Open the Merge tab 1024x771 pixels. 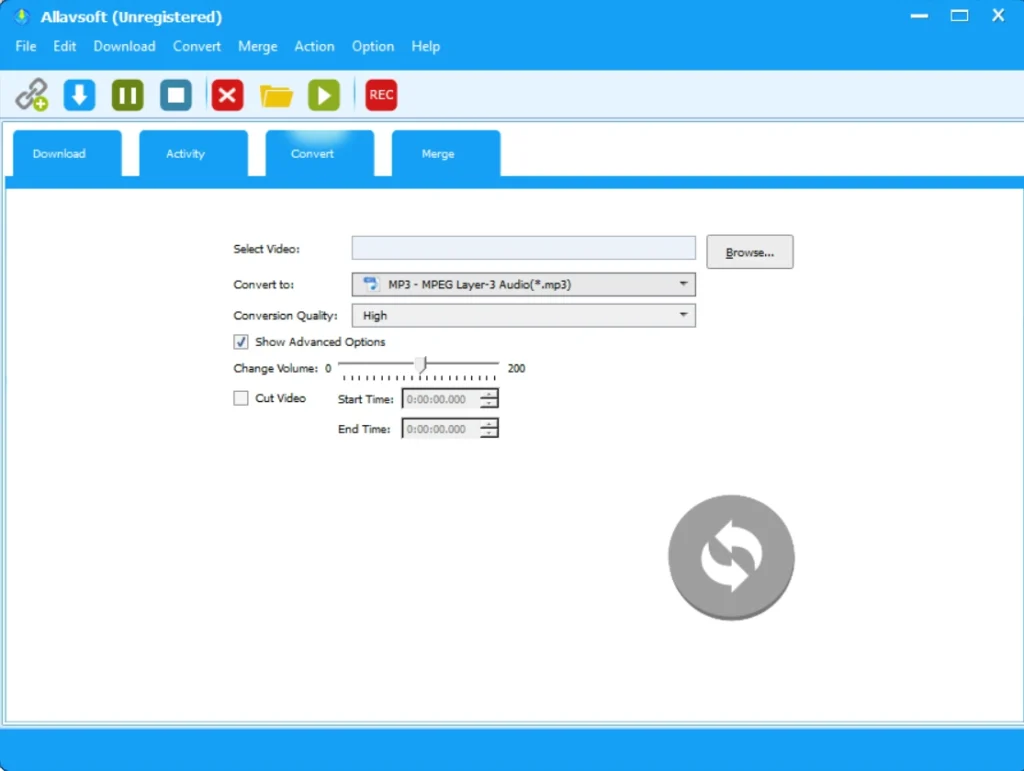(x=437, y=153)
